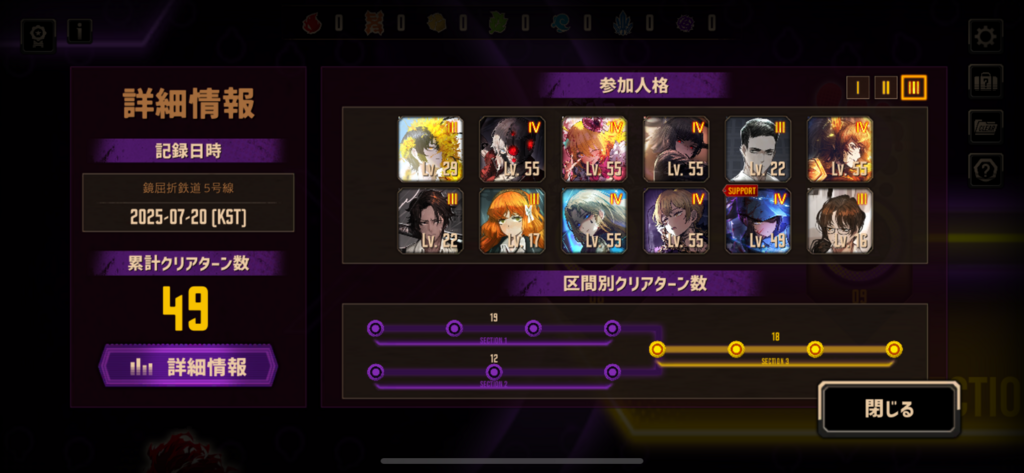This screenshot has height=473, width=1024.
Task: Select the SUPPORT identity Lv. 49
Action: pos(758,221)
